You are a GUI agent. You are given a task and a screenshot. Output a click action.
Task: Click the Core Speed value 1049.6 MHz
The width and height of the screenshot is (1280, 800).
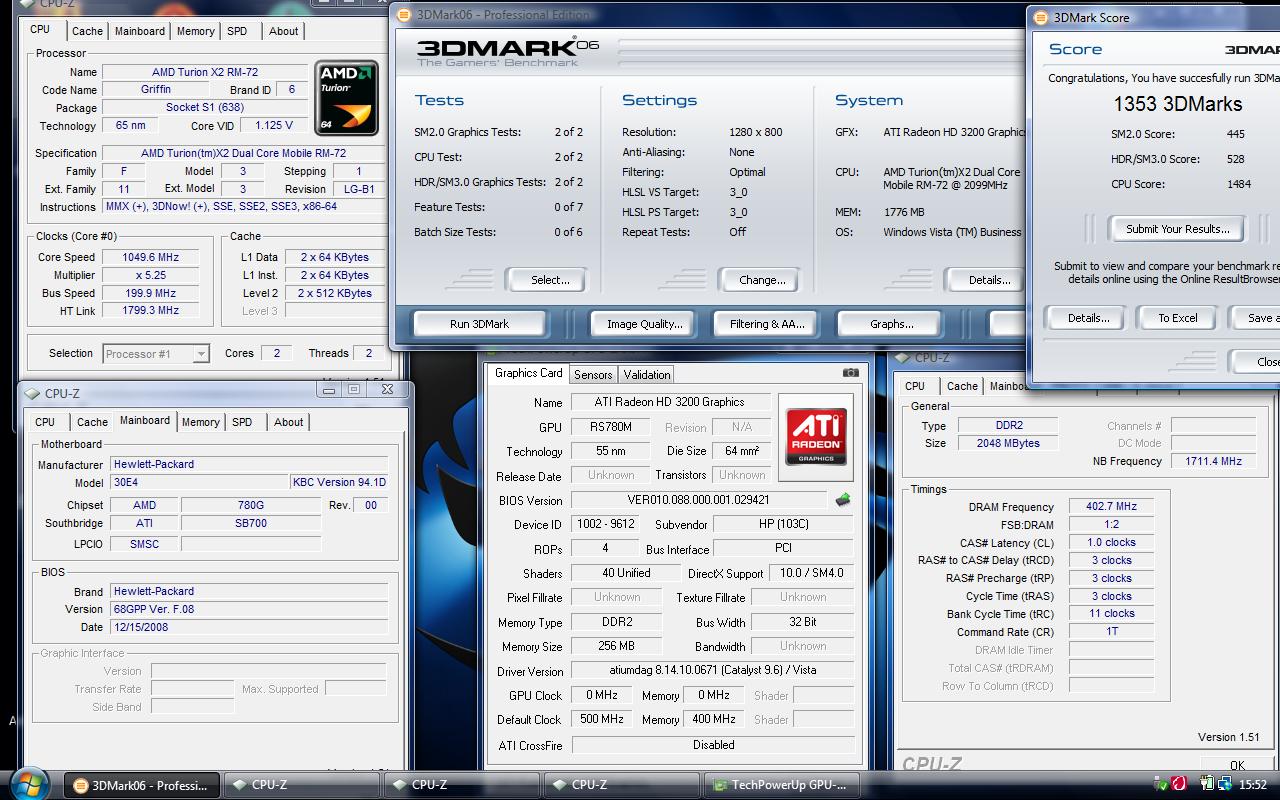point(151,257)
